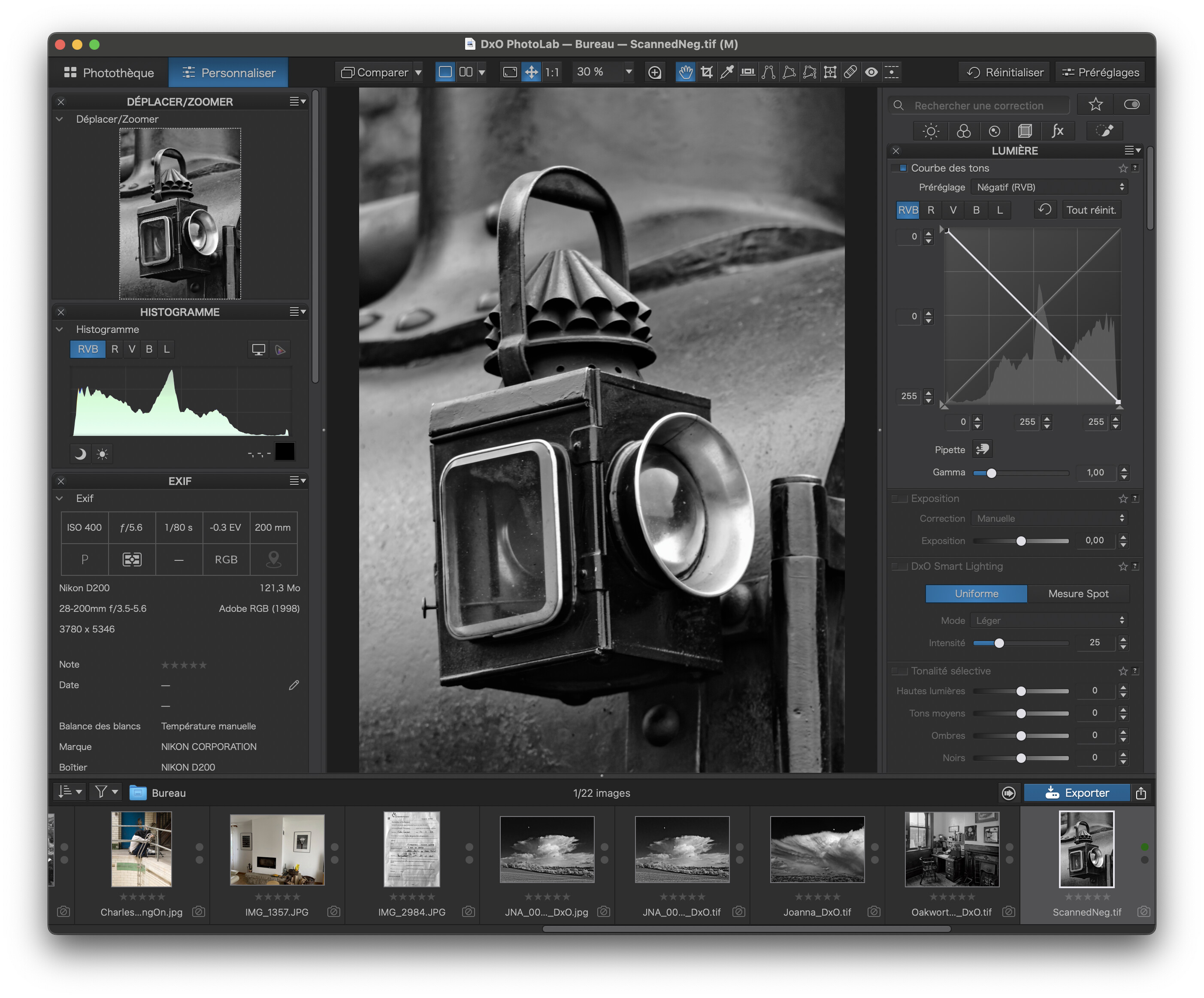Click the Tout réinit. button
1204x998 pixels.
1091,210
